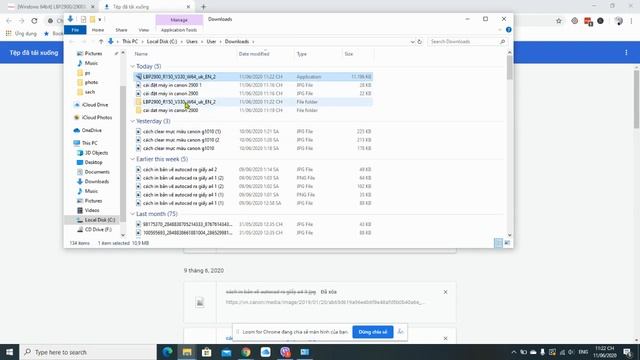This screenshot has width=640, height=360.
Task: Collapse the Last month (75) group
Action: (x=132, y=214)
